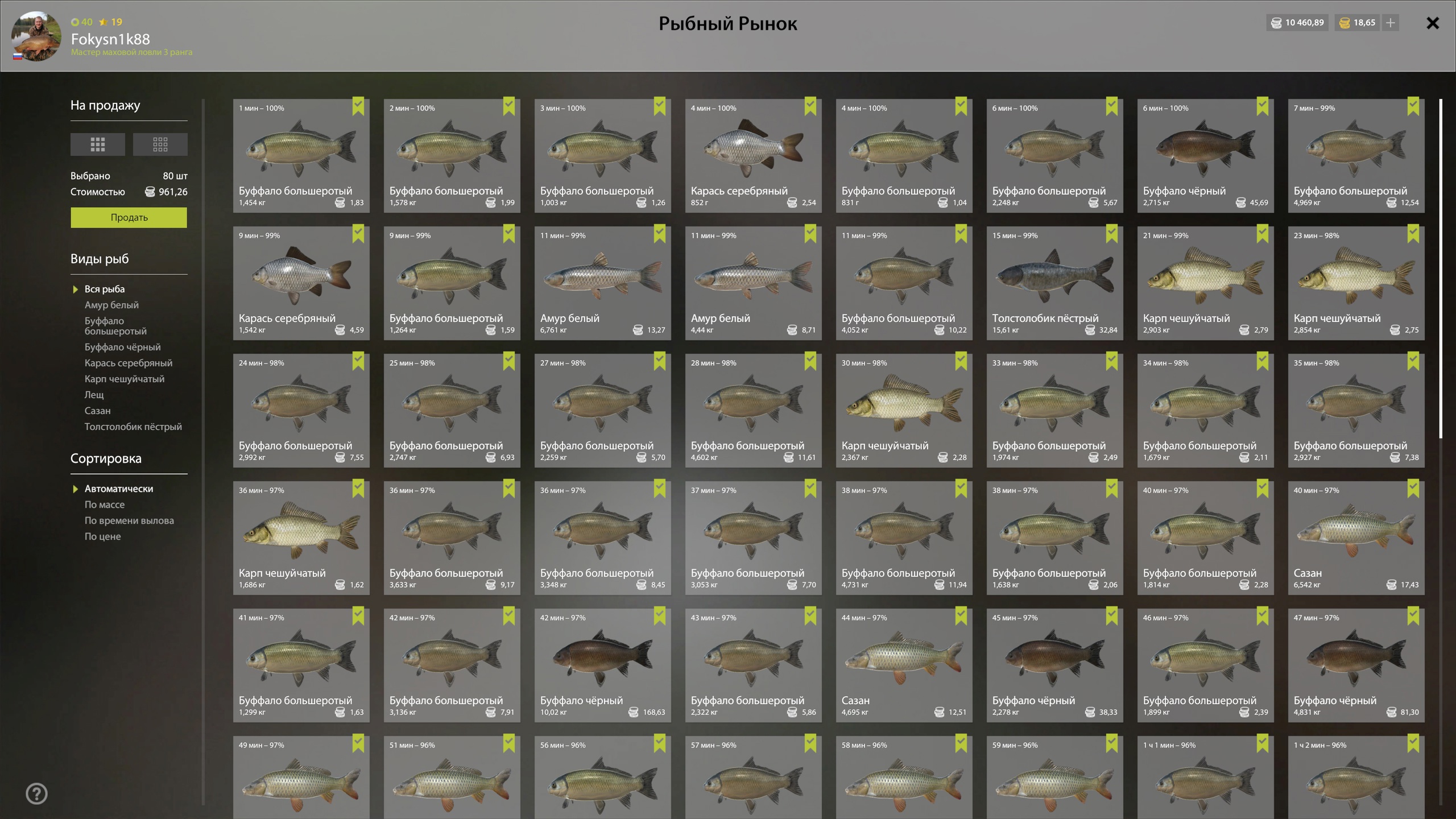Filter fish list by Амур белый
The height and width of the screenshot is (819, 1456).
pos(111,305)
